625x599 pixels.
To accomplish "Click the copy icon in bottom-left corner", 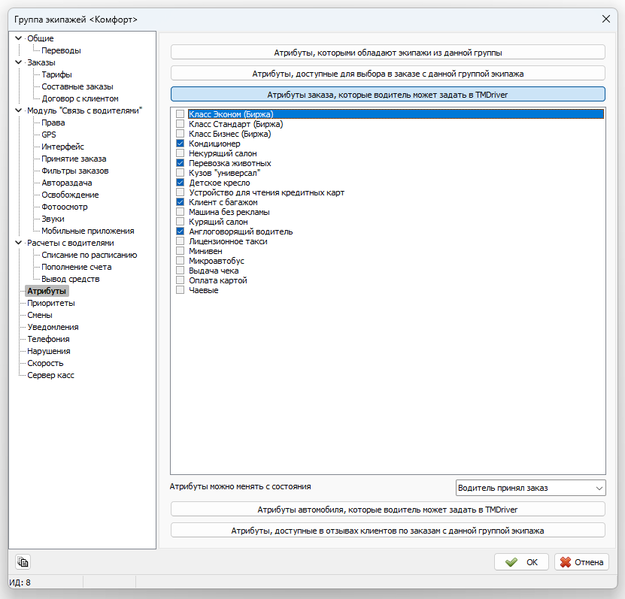I will click(x=23, y=562).
